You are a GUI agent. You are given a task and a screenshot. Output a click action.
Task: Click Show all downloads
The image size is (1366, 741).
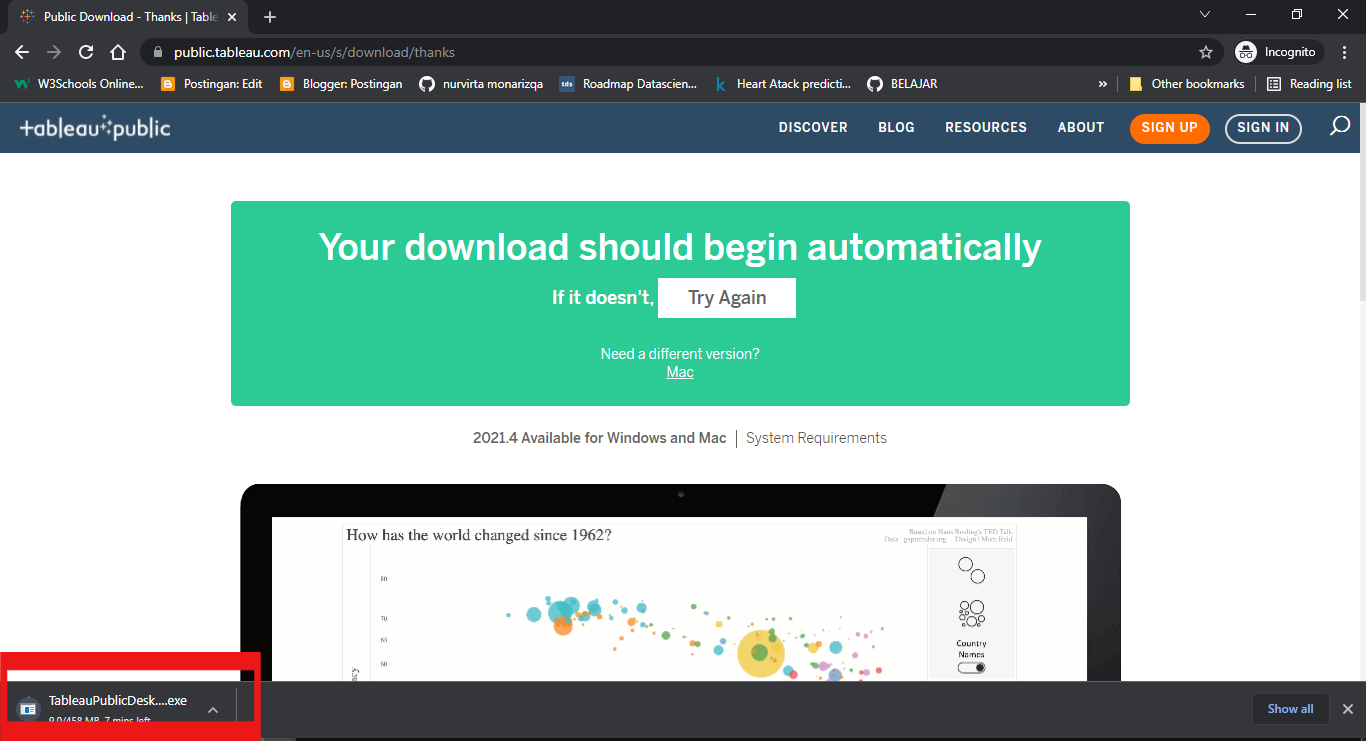(1290, 709)
